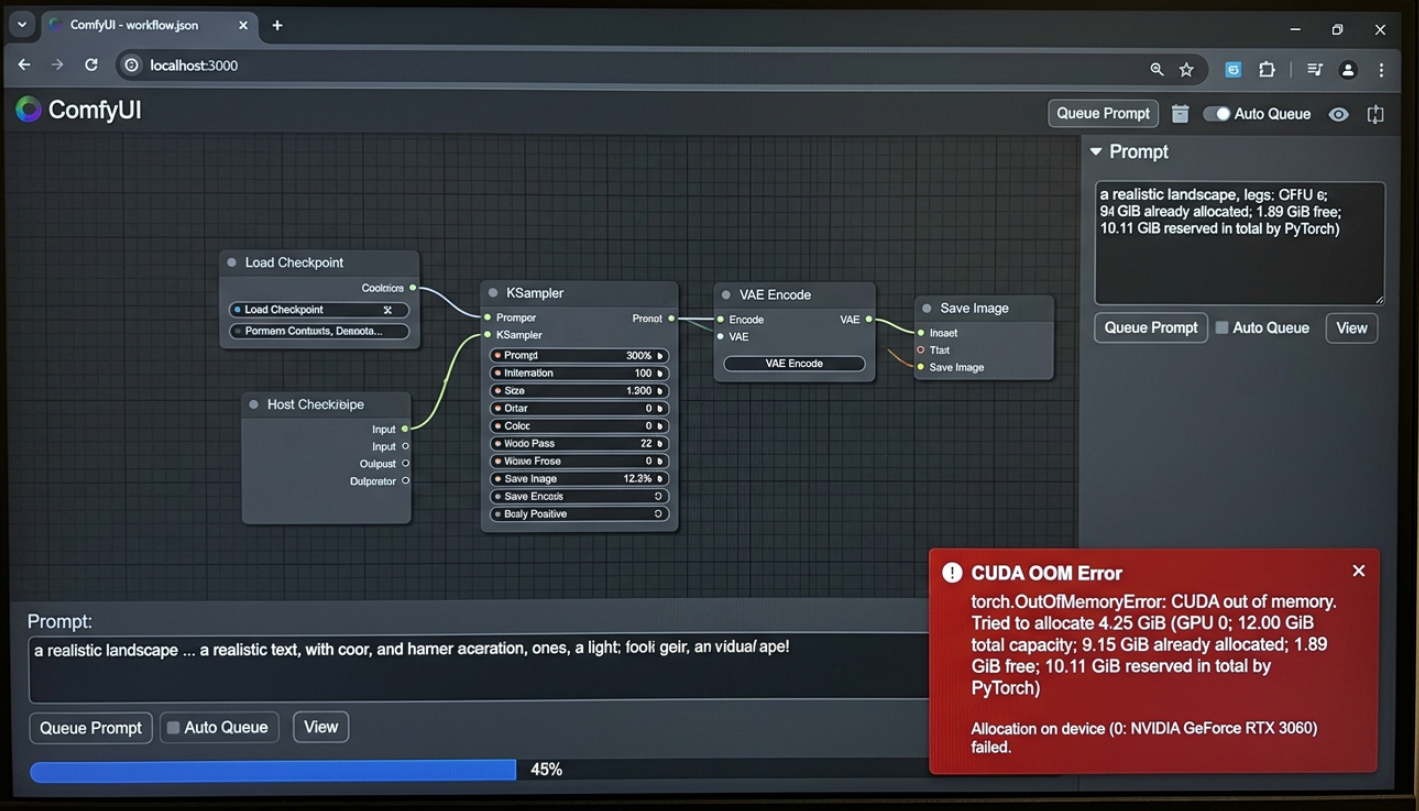This screenshot has width=1419, height=811.
Task: Click Queue Prompt in the ComfyUI header
Action: (1103, 114)
